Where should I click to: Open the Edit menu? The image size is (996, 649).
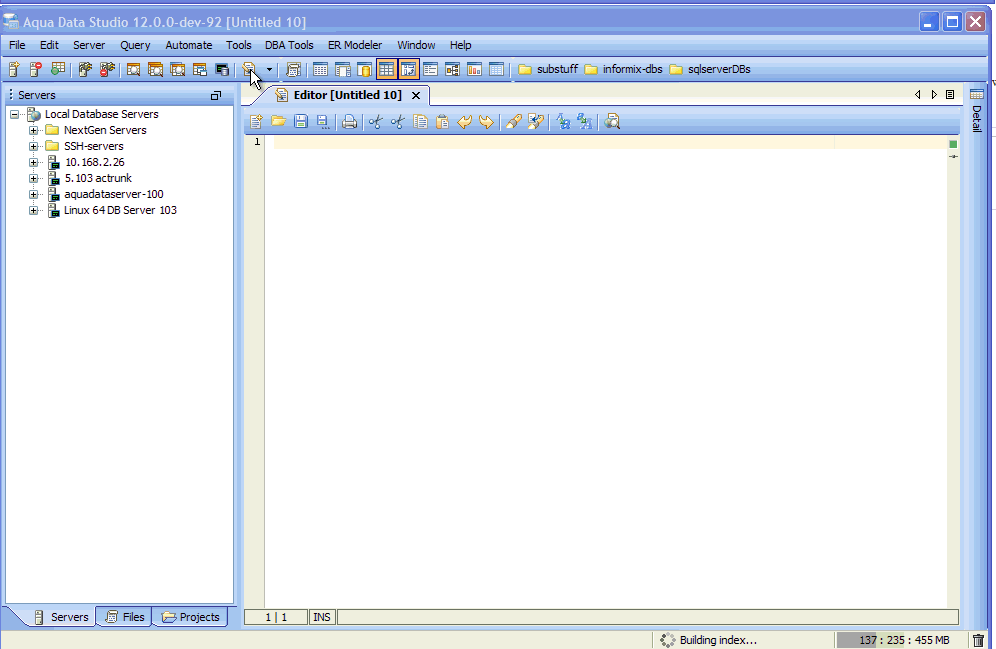49,45
